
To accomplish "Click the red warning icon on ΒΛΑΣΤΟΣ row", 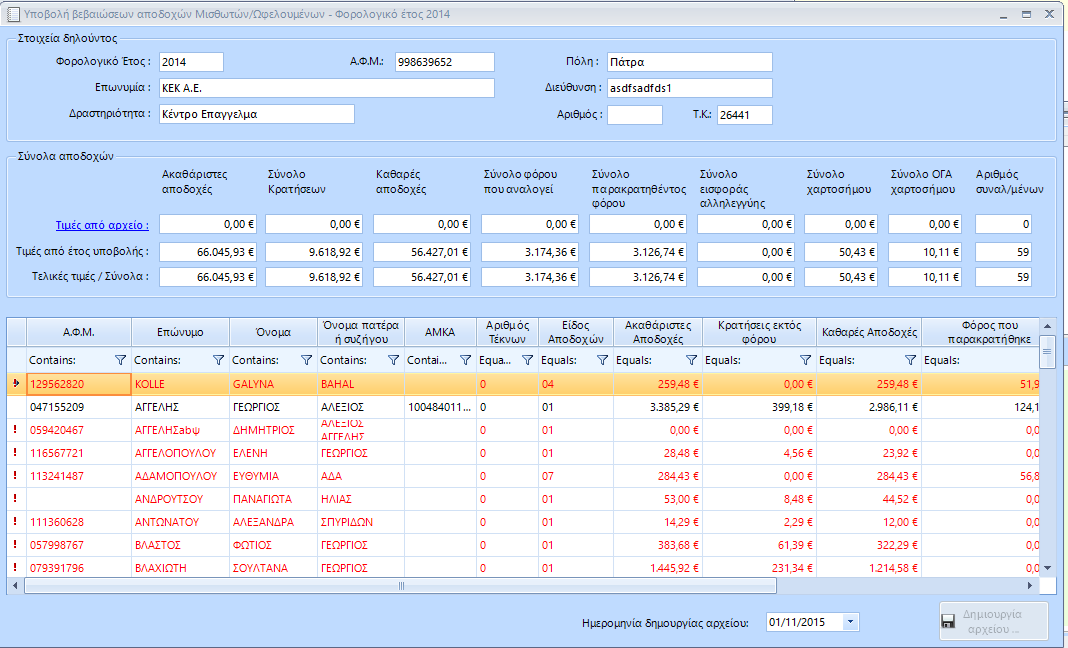I will coord(15,544).
